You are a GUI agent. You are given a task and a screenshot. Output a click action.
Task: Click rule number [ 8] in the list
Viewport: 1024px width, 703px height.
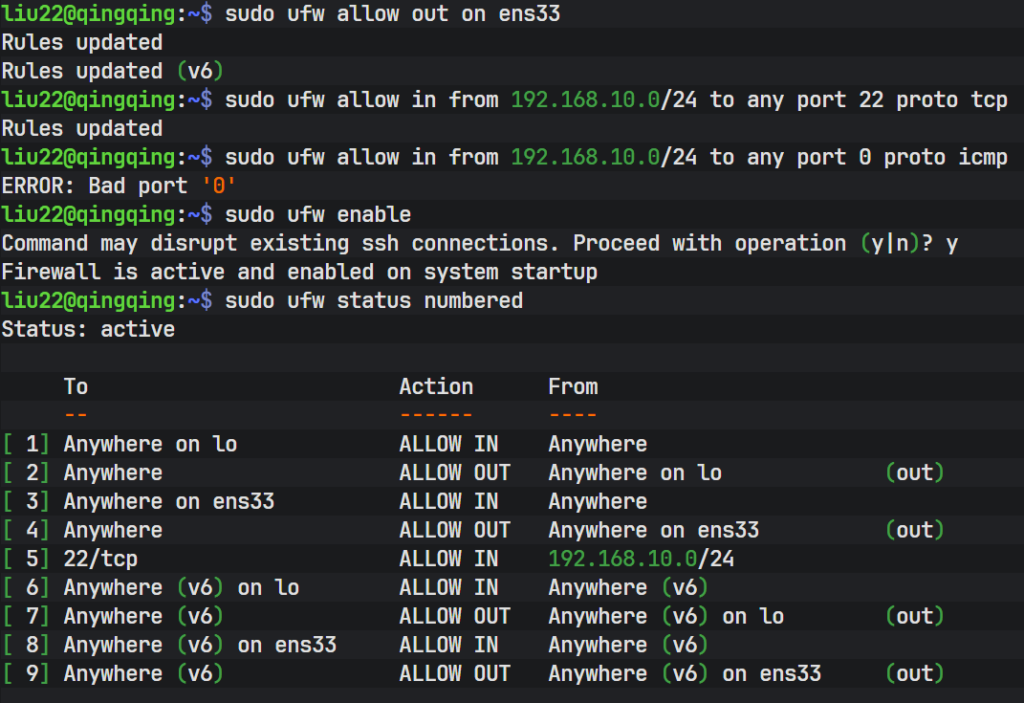(26, 645)
